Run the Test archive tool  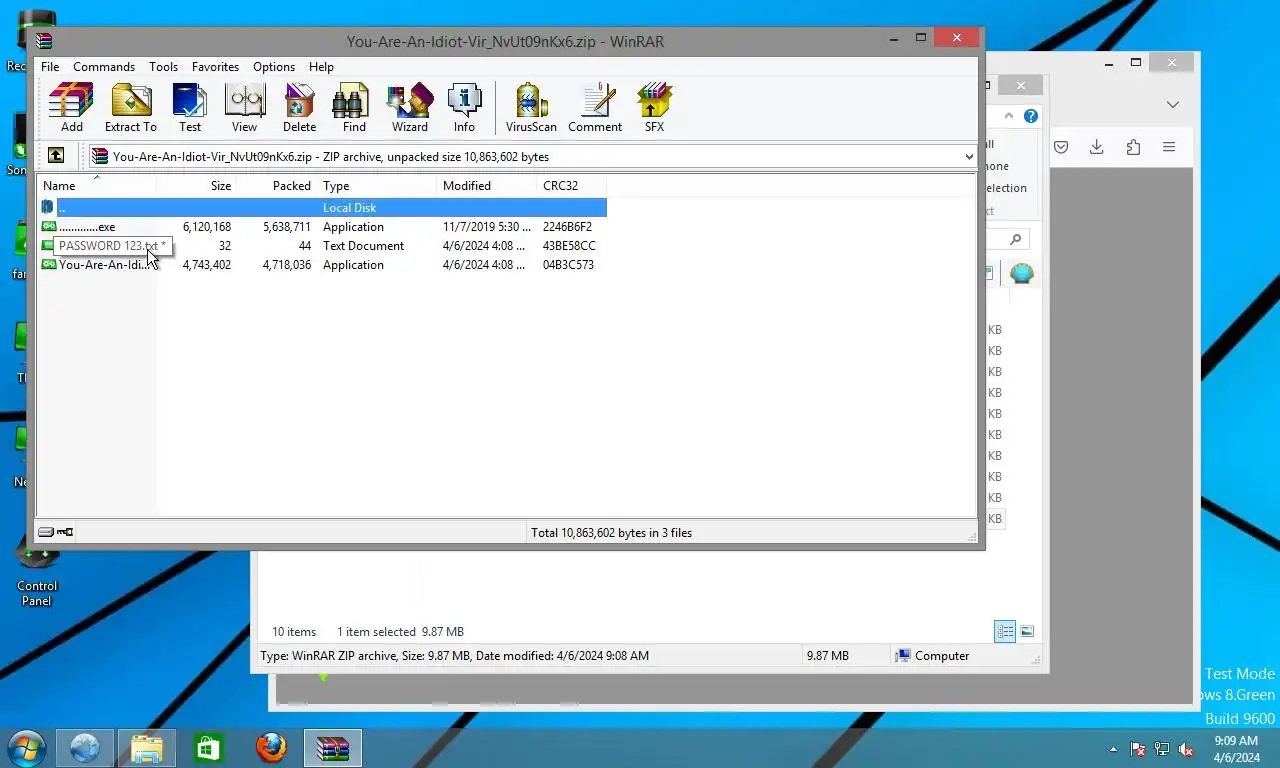pos(190,107)
